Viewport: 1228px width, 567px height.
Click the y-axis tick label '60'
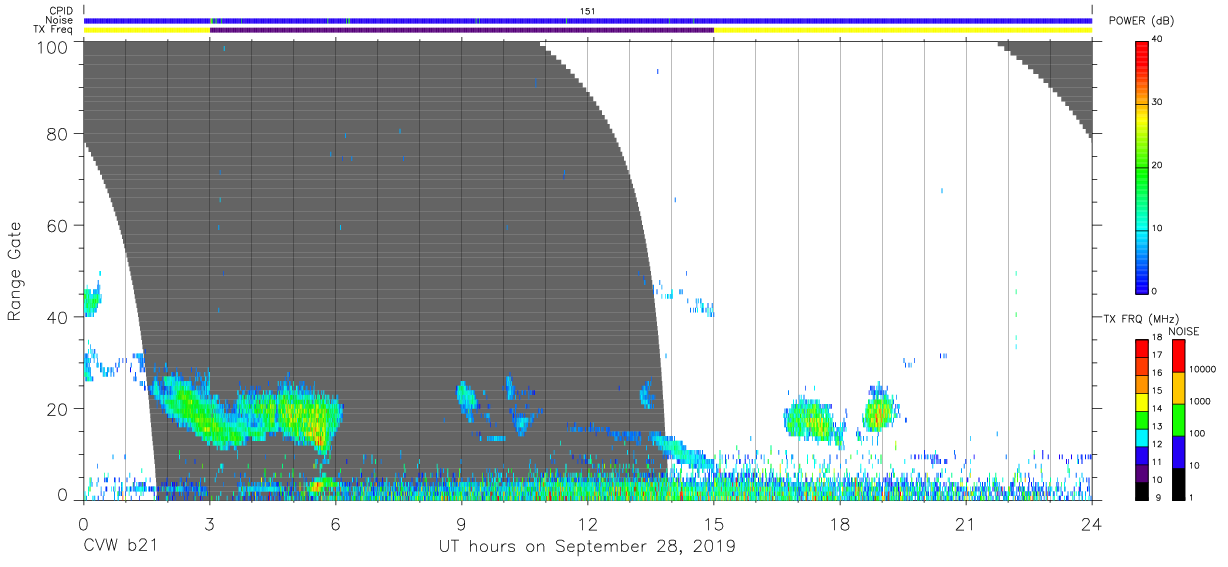click(59, 225)
